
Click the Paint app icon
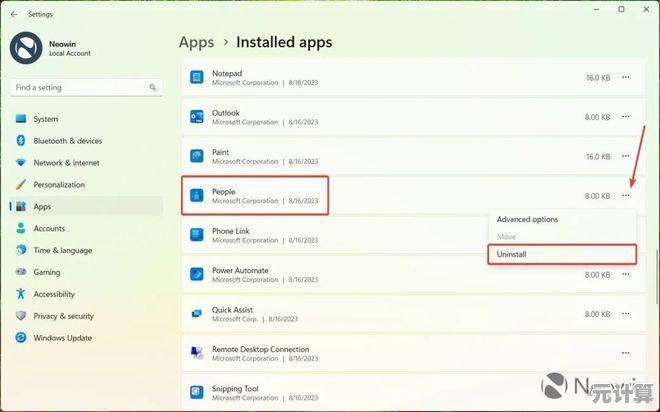click(x=197, y=156)
